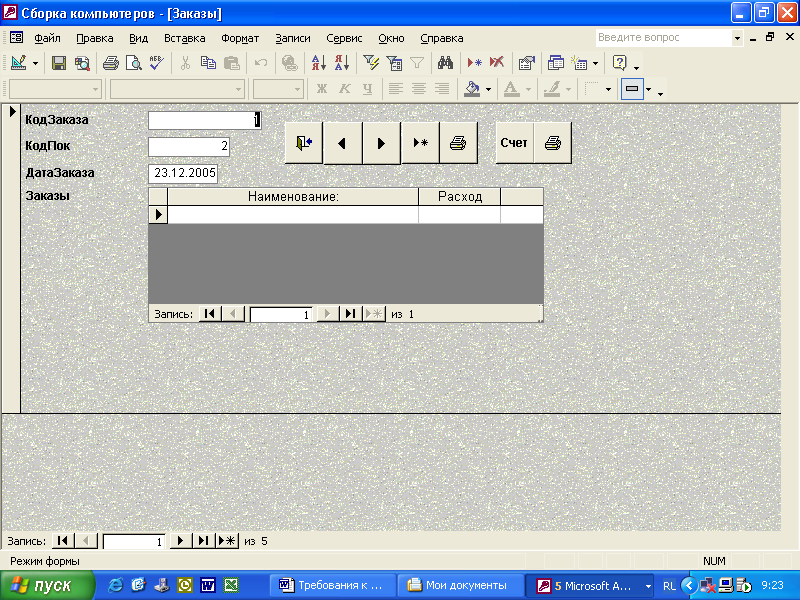Click the Special Effect button
800x600 pixels.
(632, 89)
